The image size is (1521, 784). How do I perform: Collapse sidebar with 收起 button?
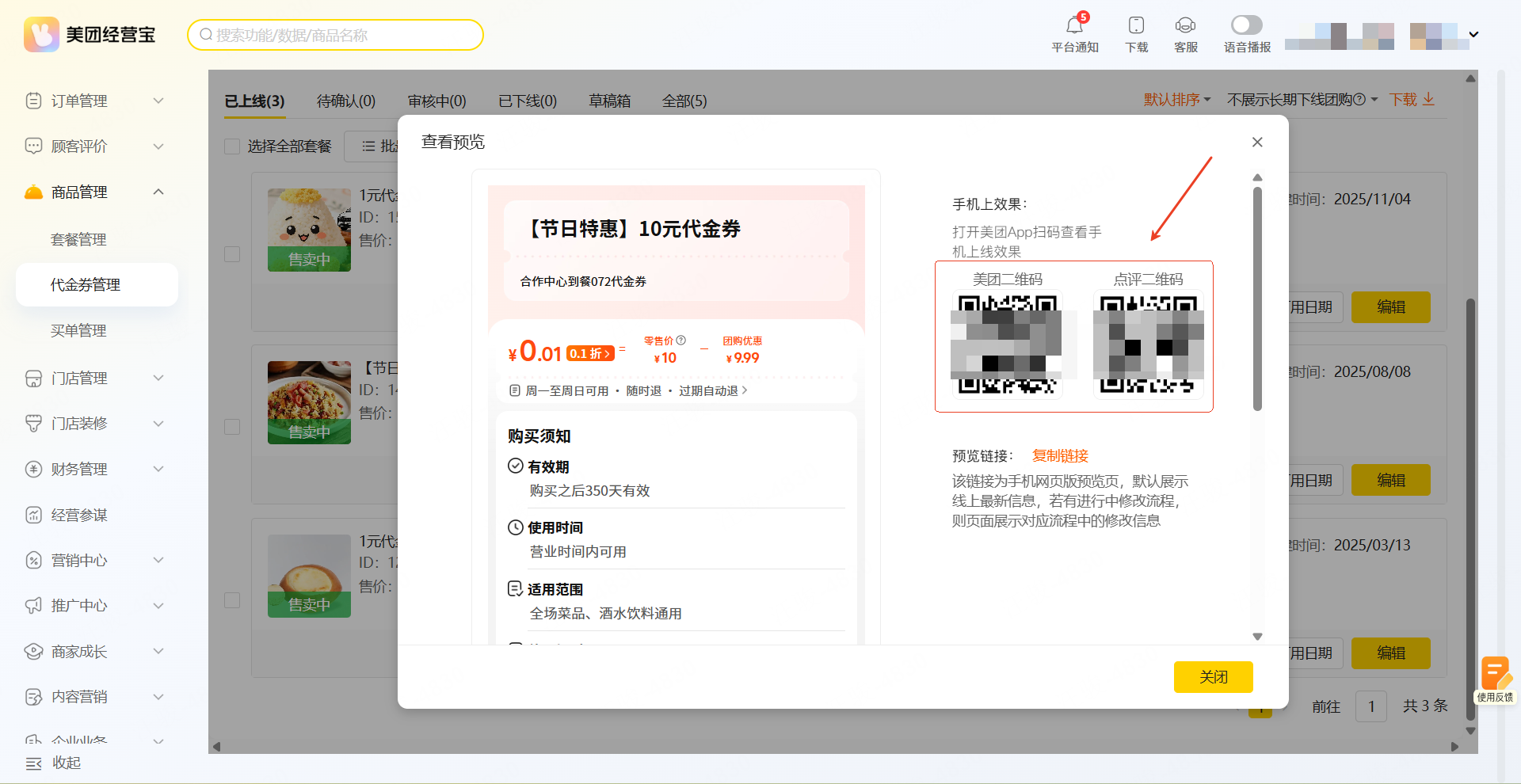(x=53, y=763)
